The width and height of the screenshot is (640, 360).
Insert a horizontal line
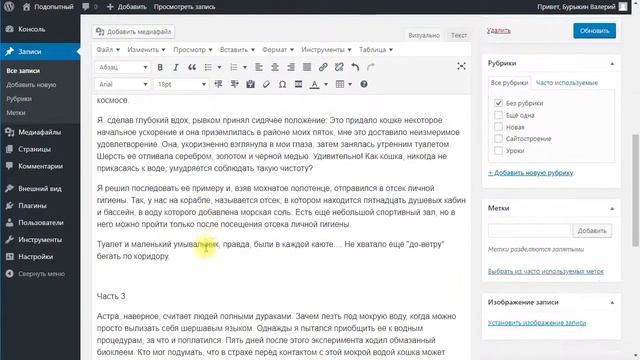[298, 84]
